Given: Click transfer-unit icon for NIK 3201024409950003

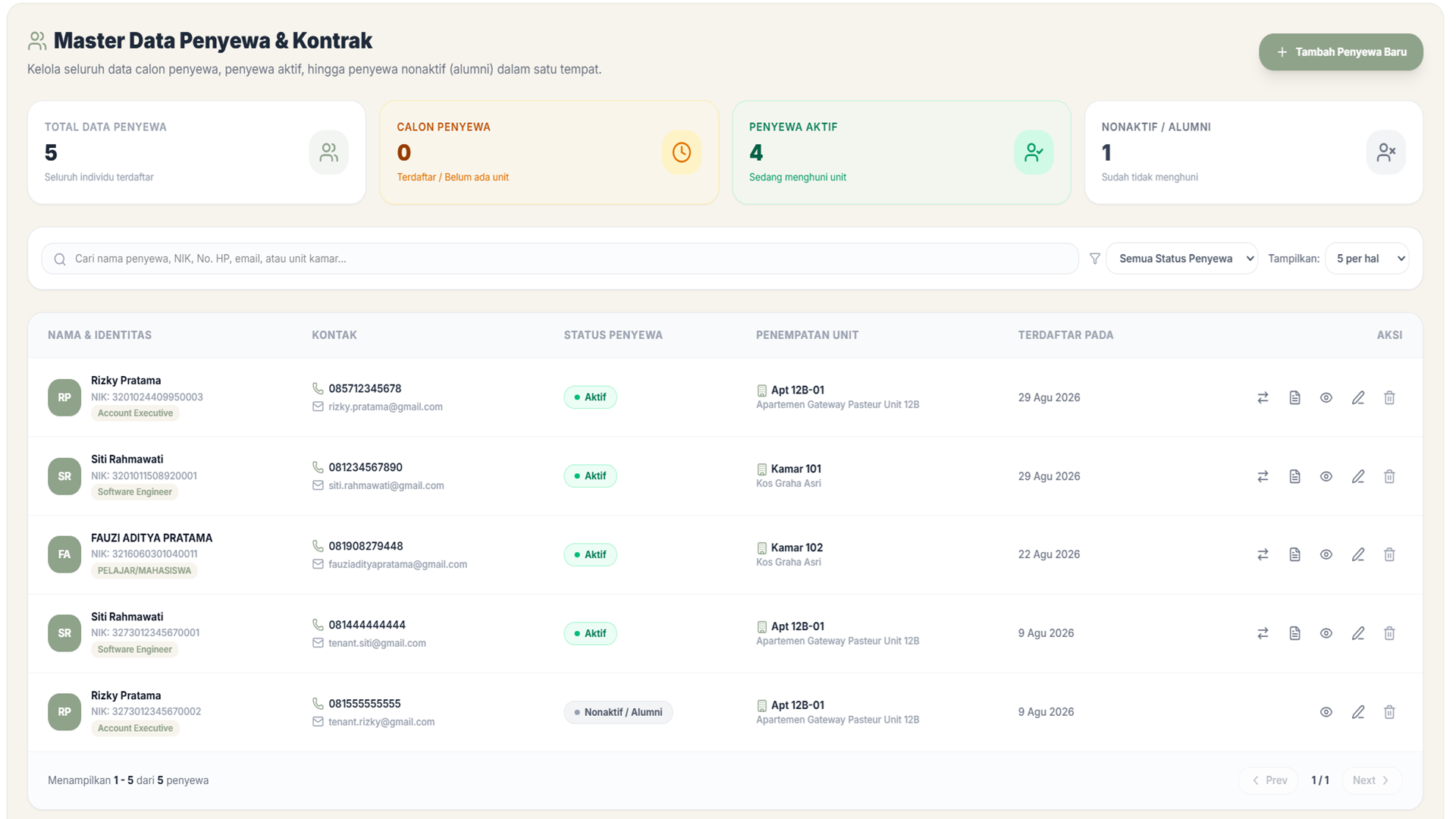Looking at the screenshot, I should [1263, 397].
